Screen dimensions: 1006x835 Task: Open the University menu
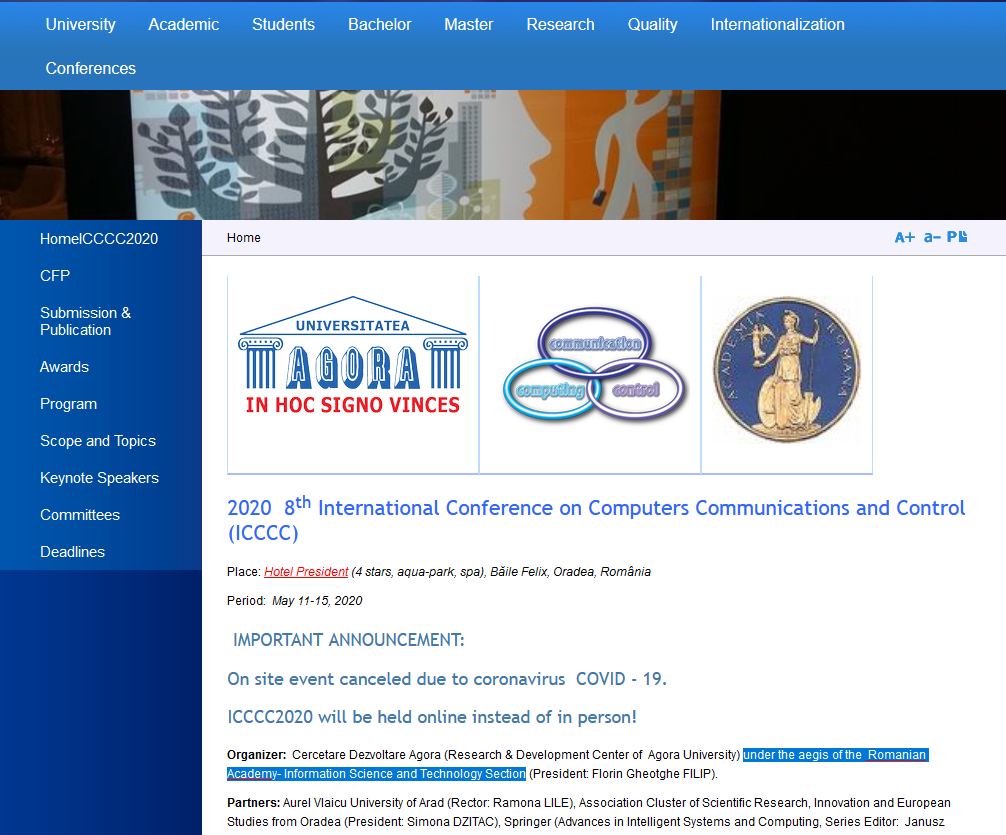pyautogui.click(x=81, y=24)
